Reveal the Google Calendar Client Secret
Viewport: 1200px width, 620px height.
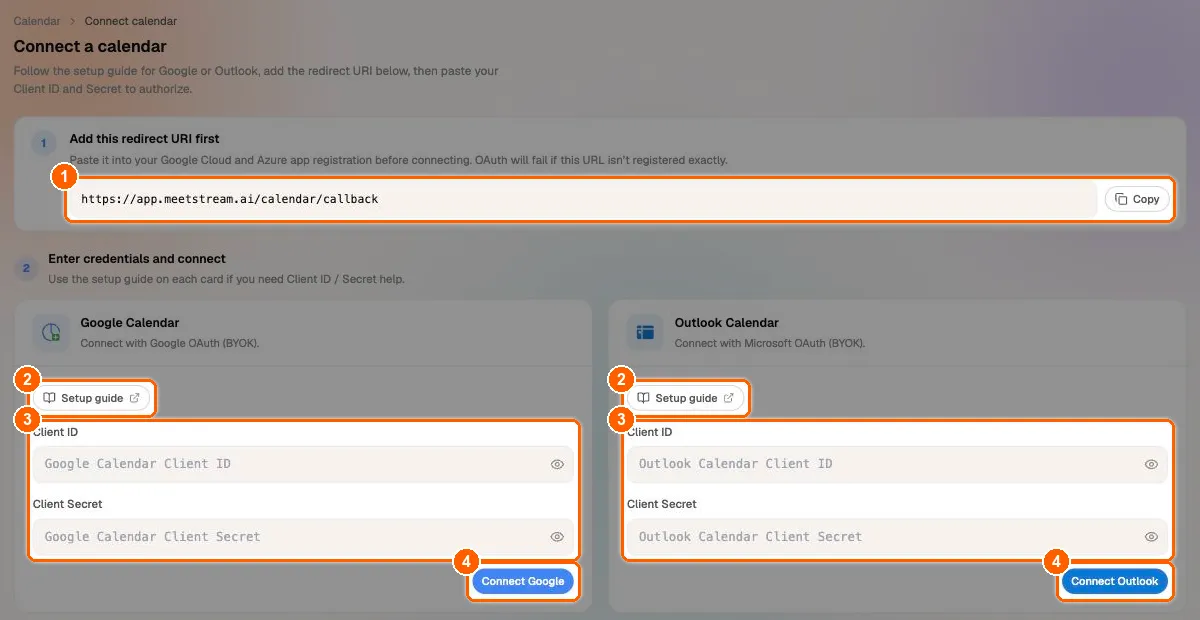pyautogui.click(x=557, y=537)
